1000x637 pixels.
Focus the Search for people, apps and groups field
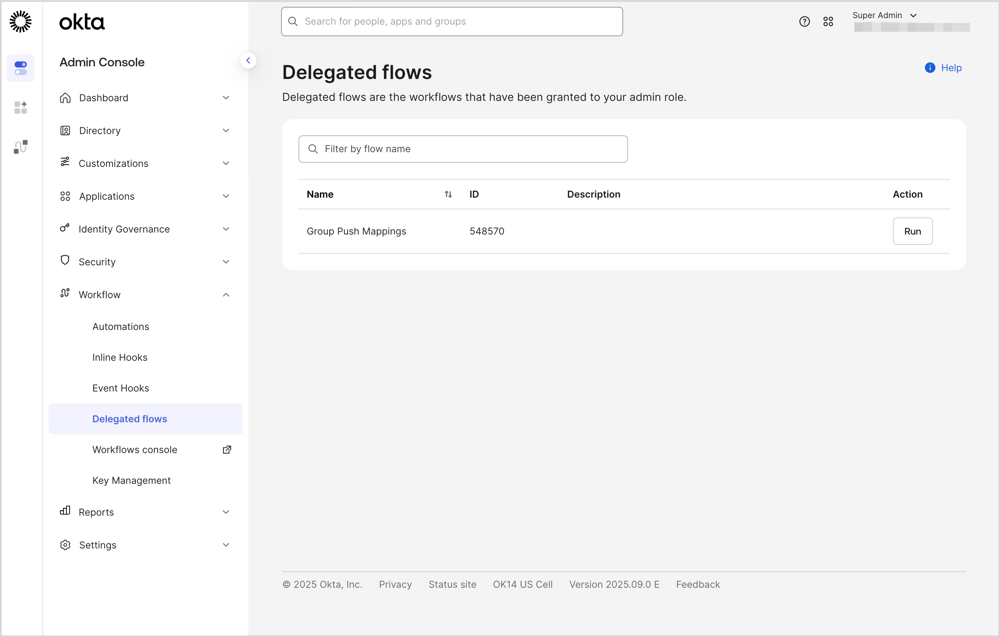tap(452, 22)
